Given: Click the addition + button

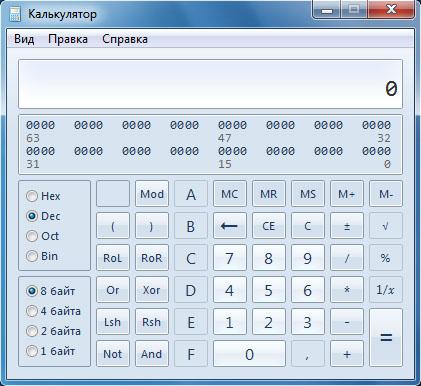Looking at the screenshot, I should point(347,354).
